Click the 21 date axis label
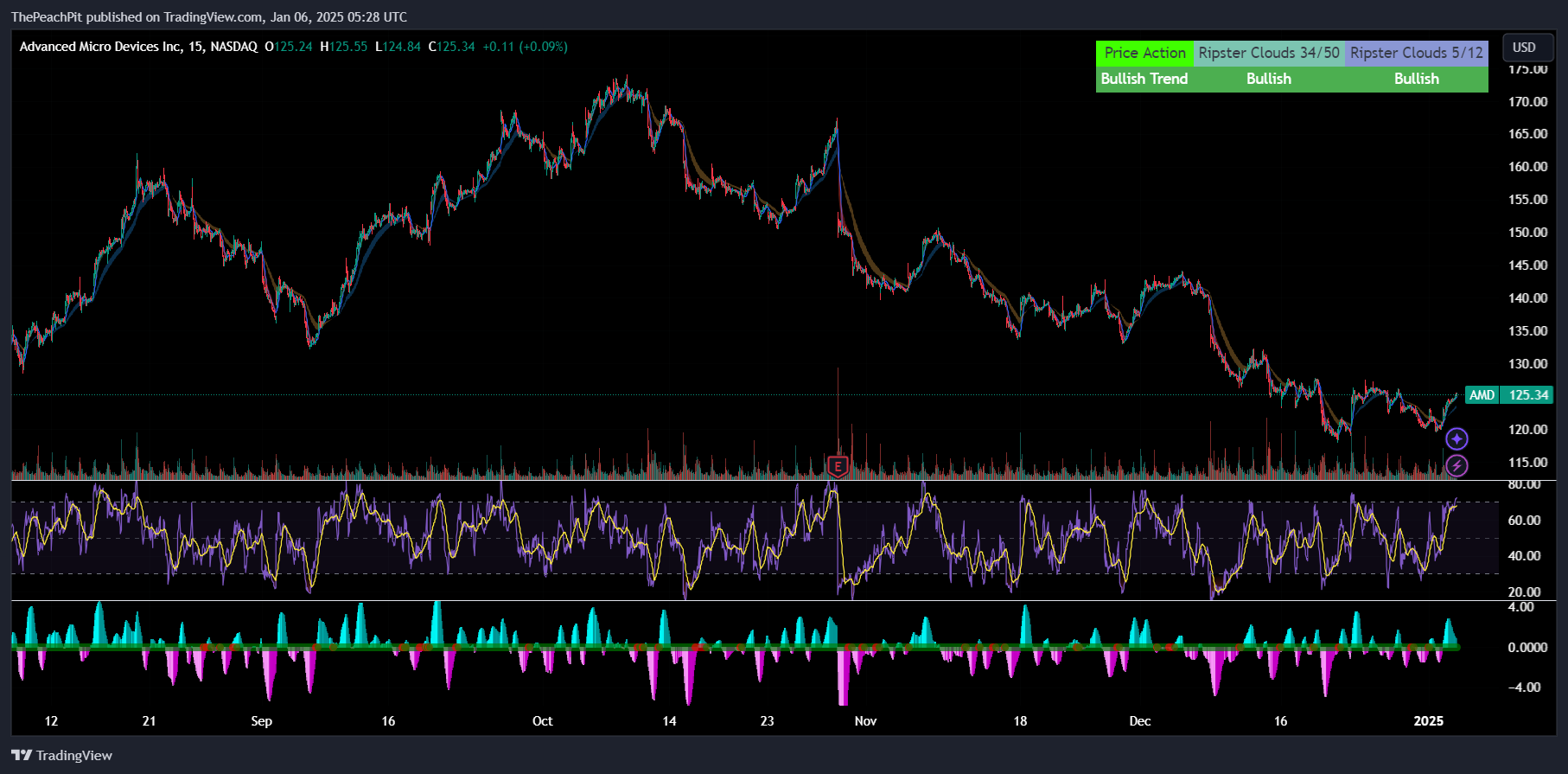Image resolution: width=1568 pixels, height=774 pixels. [149, 721]
